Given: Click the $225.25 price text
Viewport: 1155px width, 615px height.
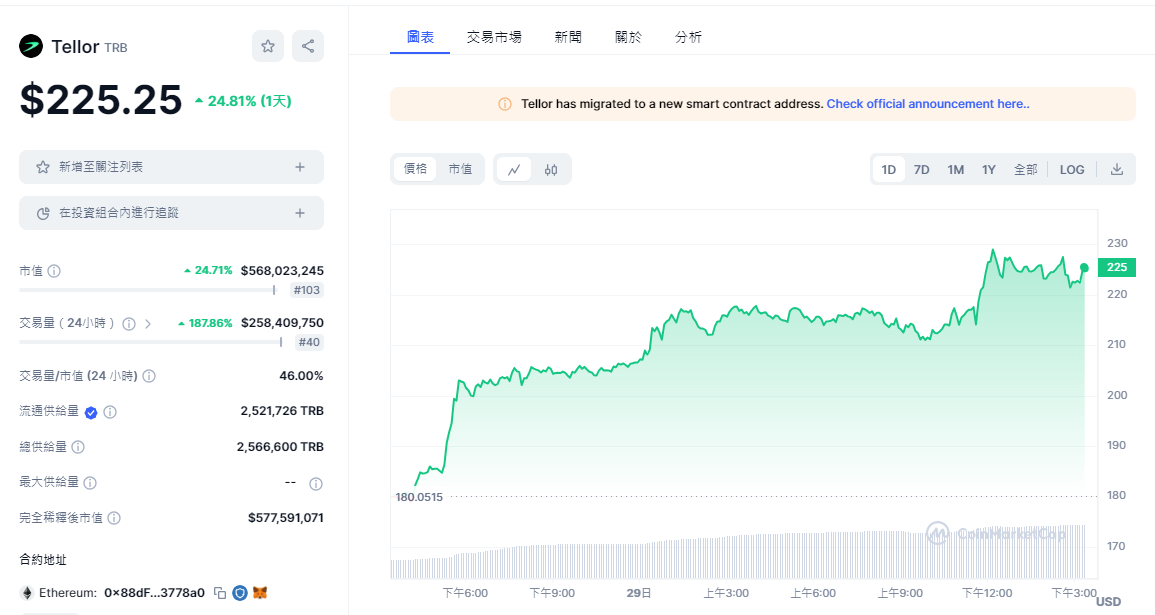Looking at the screenshot, I should pos(101,100).
